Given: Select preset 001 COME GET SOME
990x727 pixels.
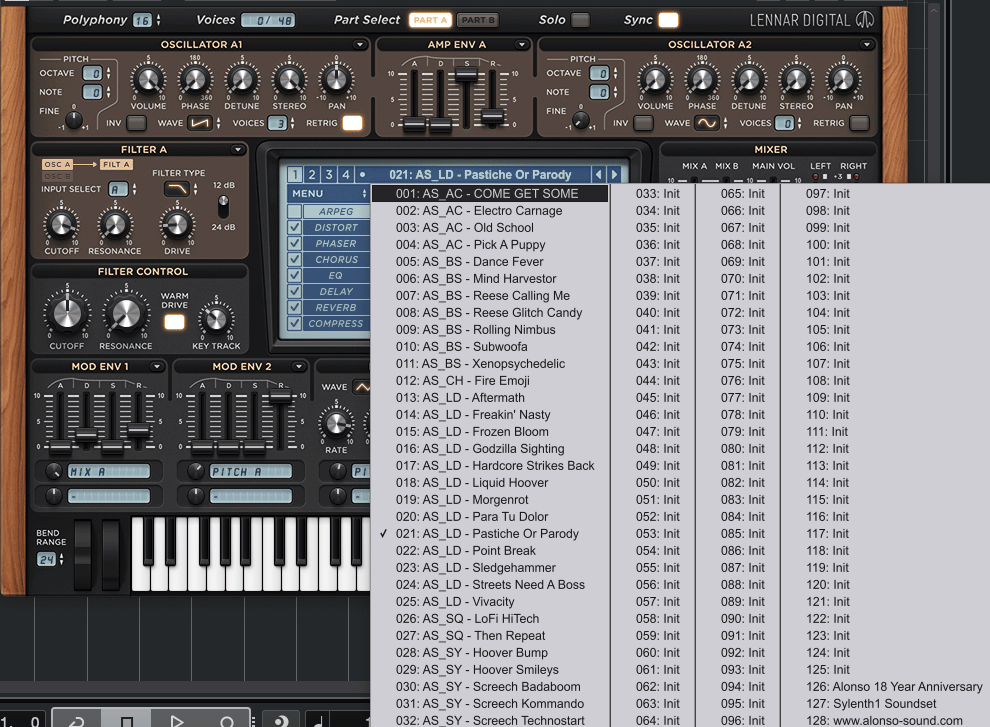Looking at the screenshot, I should click(x=490, y=194).
